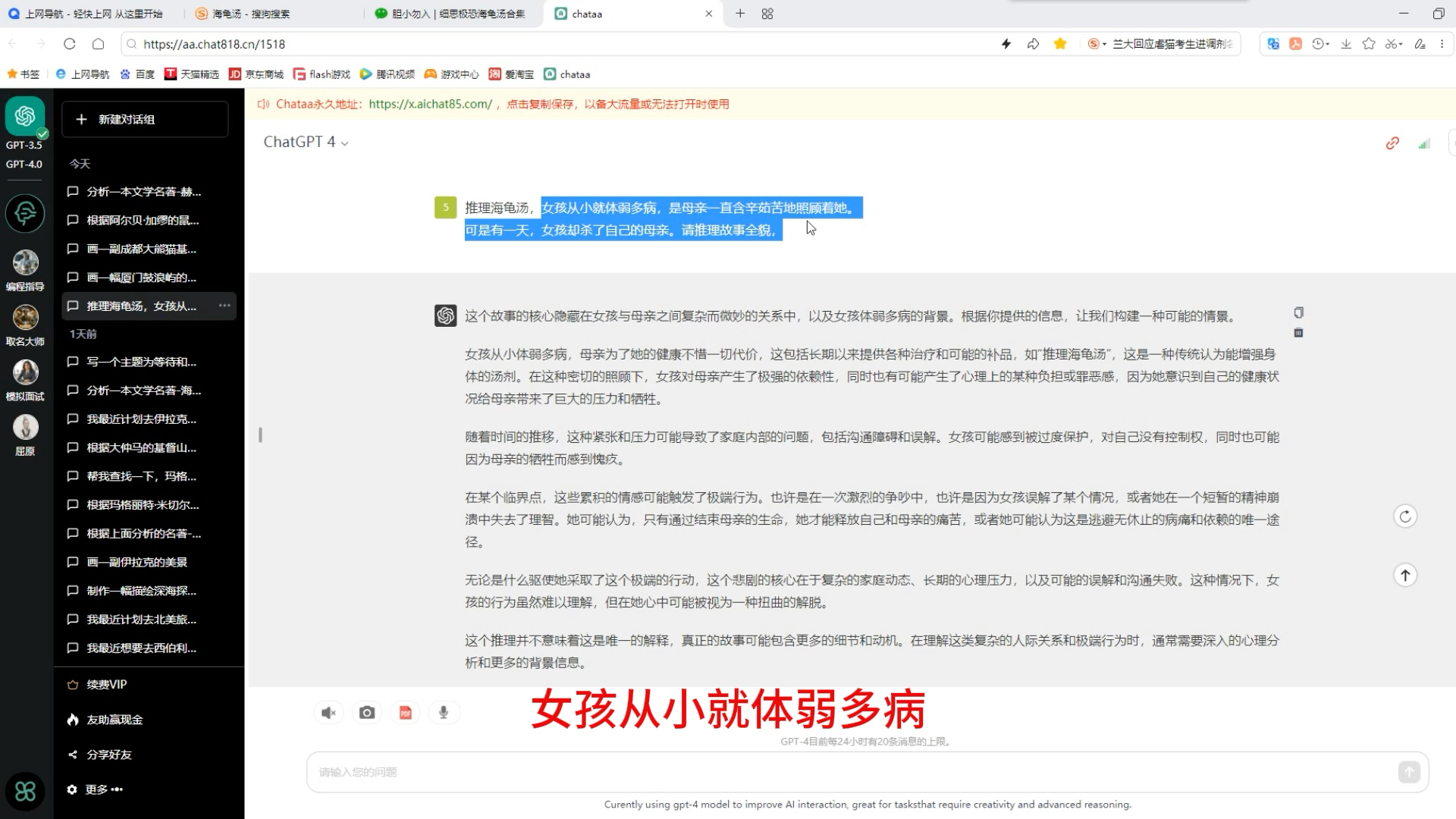
Task: Click the four-leaf apps icon at bottom left
Action: tap(25, 792)
